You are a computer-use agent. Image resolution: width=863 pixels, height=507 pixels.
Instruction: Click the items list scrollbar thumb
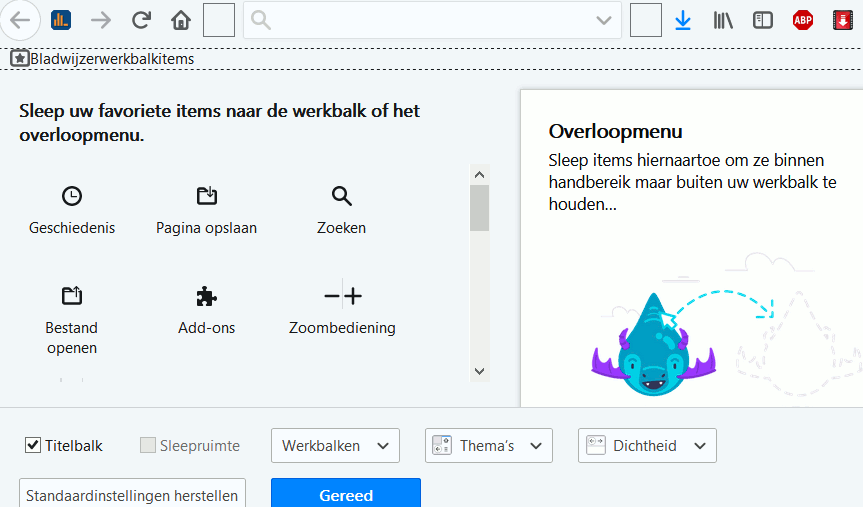click(479, 208)
